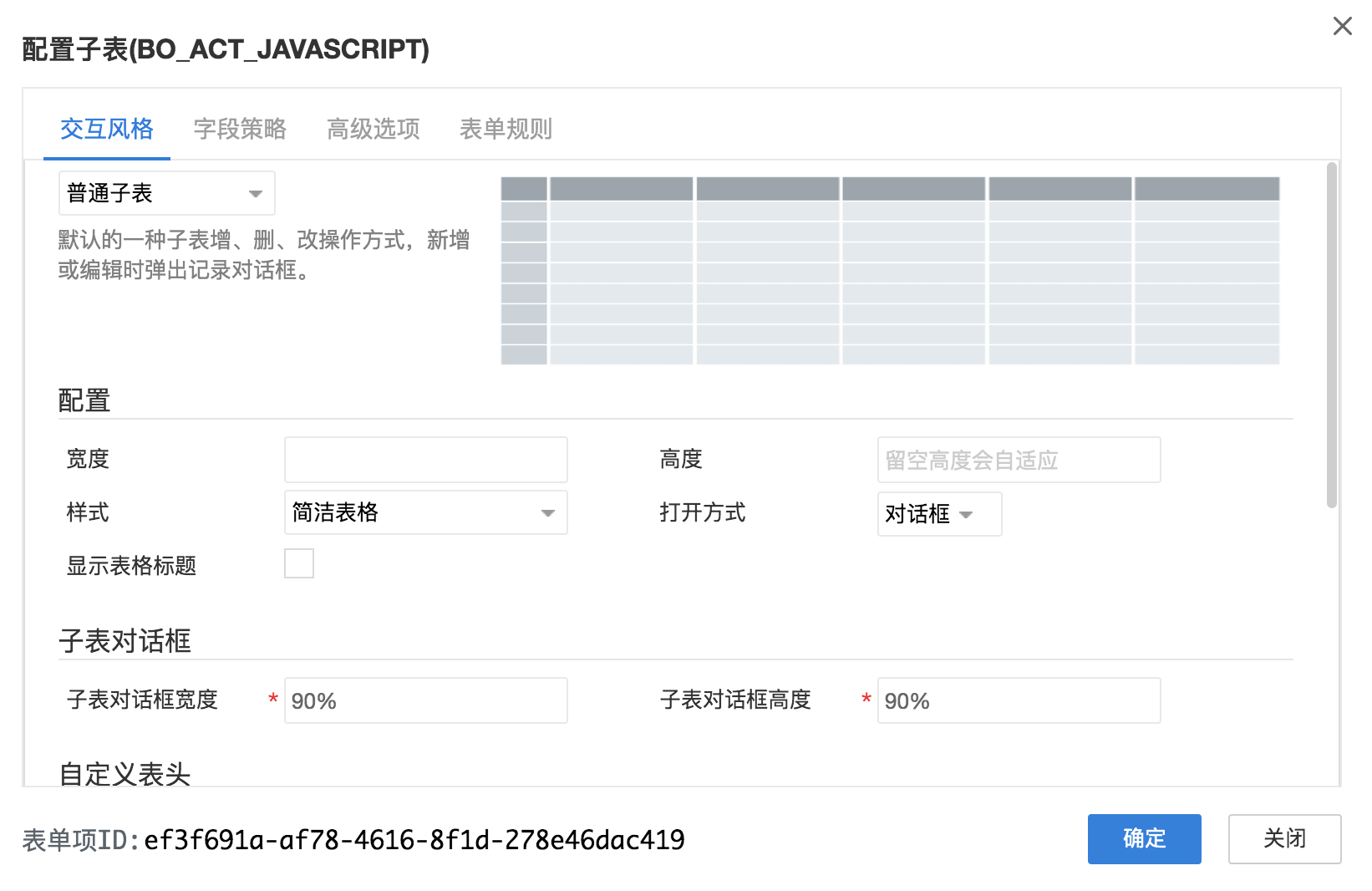
Task: Expand the 普通子表 type dropdown
Action: click(x=166, y=194)
